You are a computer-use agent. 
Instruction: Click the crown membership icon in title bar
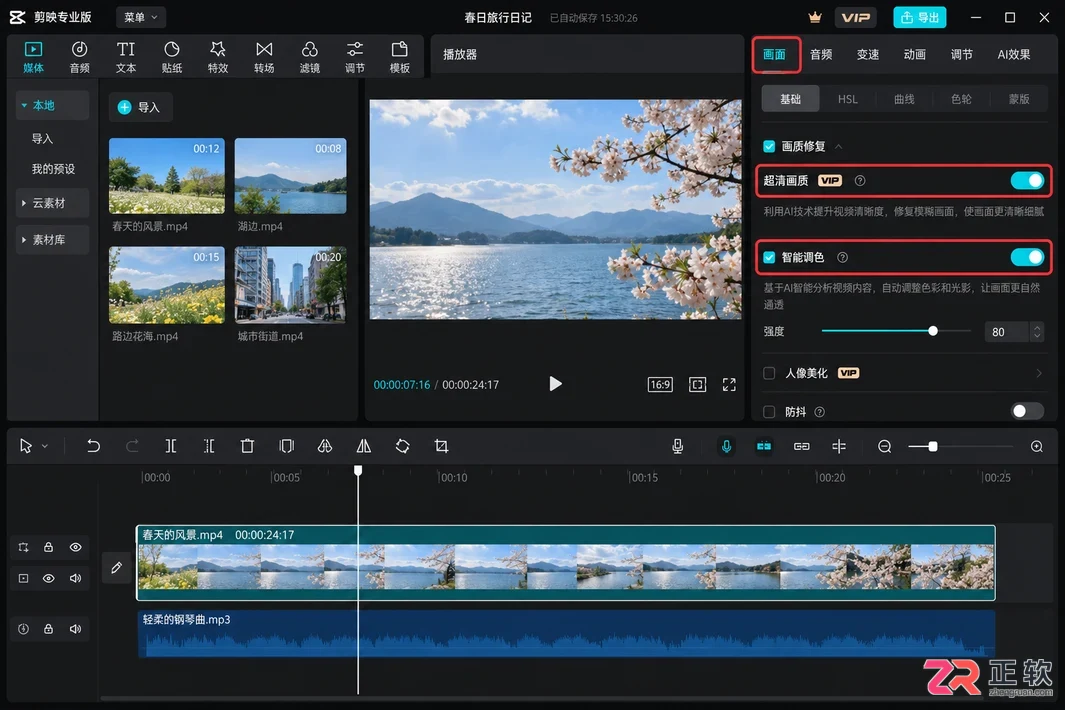(x=814, y=18)
